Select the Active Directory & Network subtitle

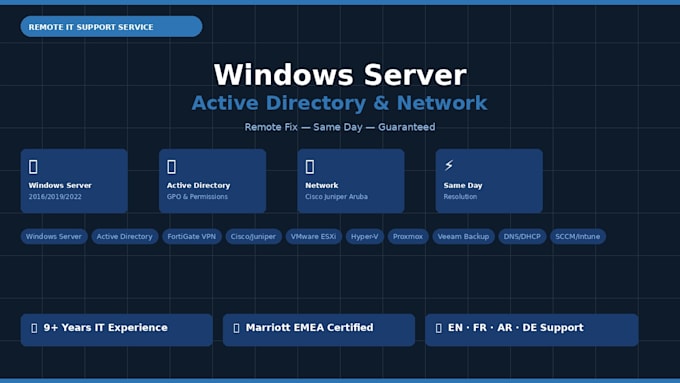point(340,103)
